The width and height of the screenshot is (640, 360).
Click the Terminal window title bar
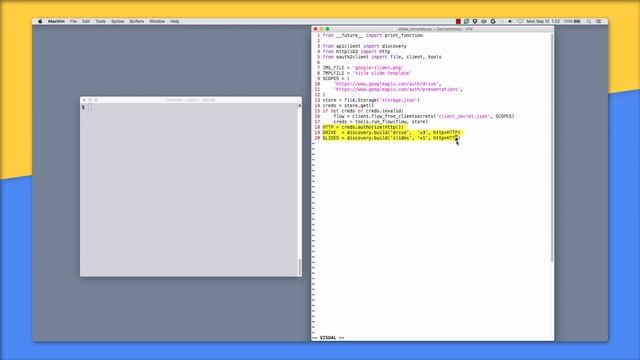pos(191,100)
